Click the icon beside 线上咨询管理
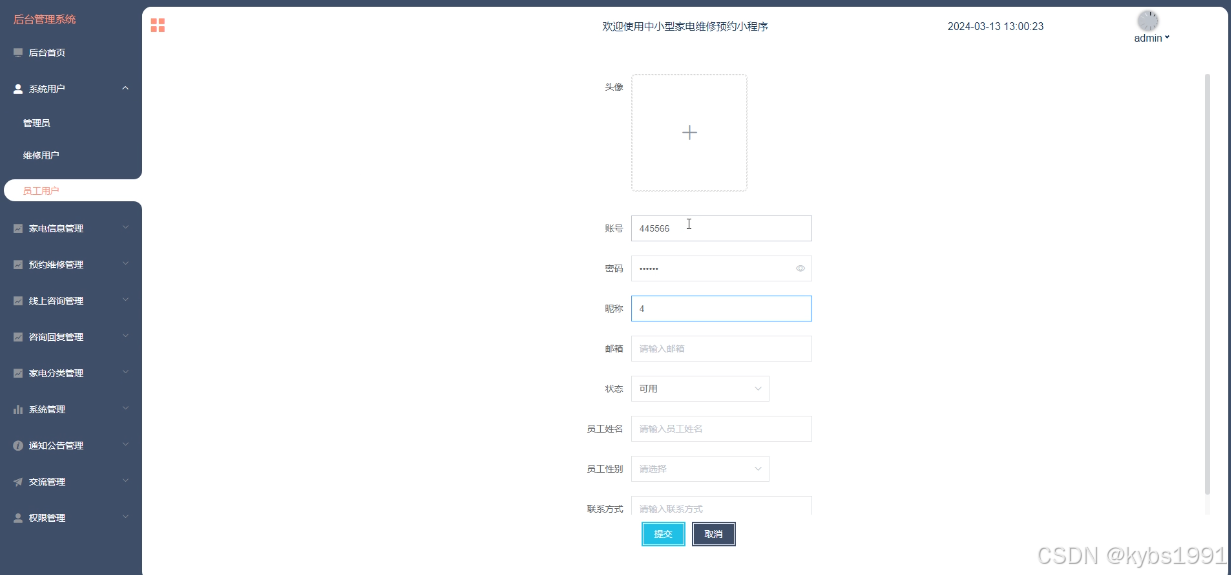Image resolution: width=1231 pixels, height=575 pixels. (18, 301)
